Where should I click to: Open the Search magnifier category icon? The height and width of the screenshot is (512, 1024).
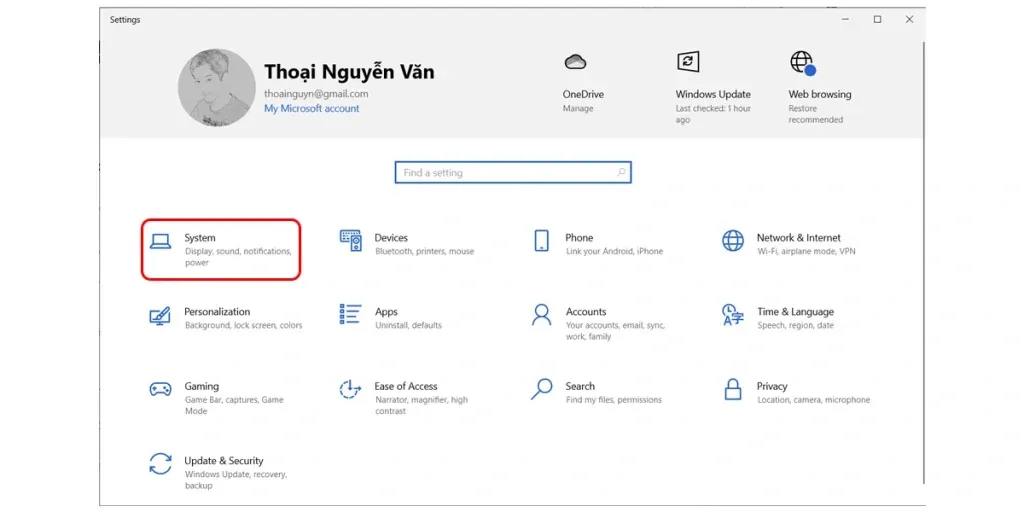pos(541,389)
